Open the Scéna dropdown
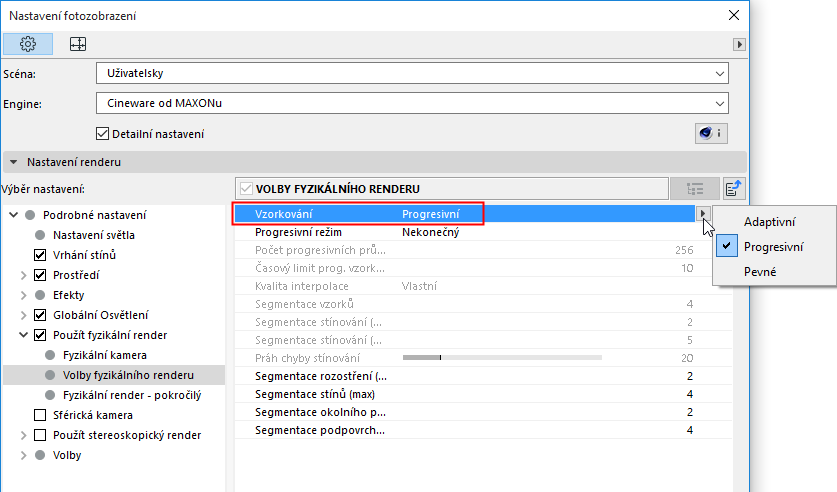Image resolution: width=837 pixels, height=492 pixels. coord(412,73)
